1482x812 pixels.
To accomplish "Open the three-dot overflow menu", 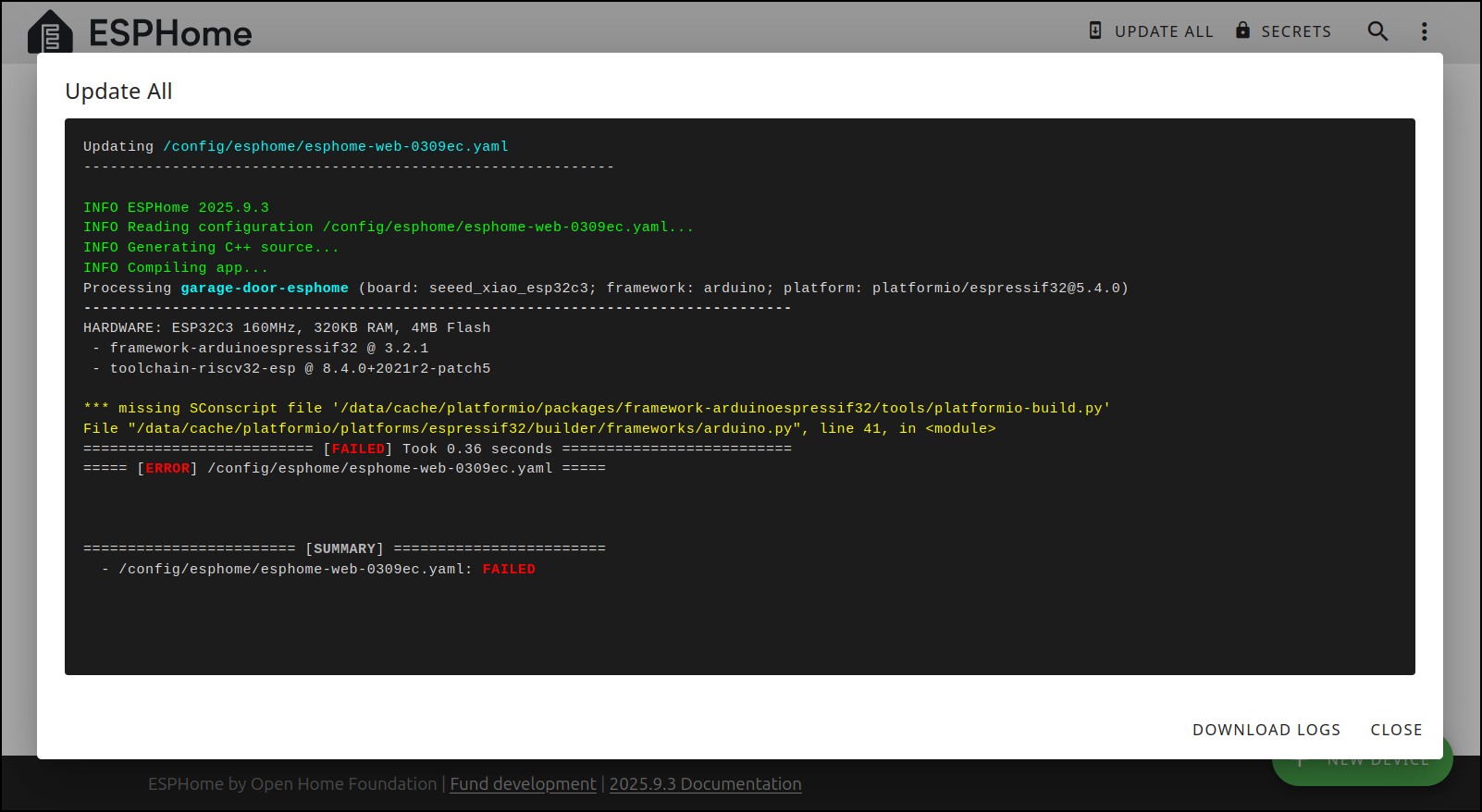I will [x=1424, y=31].
